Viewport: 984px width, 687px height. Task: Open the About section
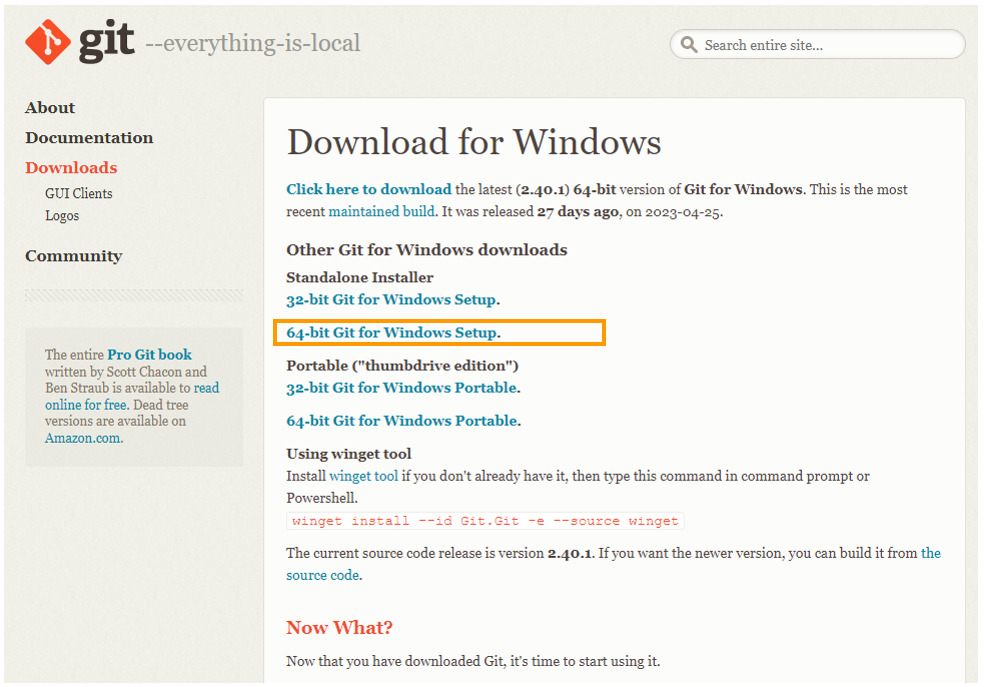[50, 108]
